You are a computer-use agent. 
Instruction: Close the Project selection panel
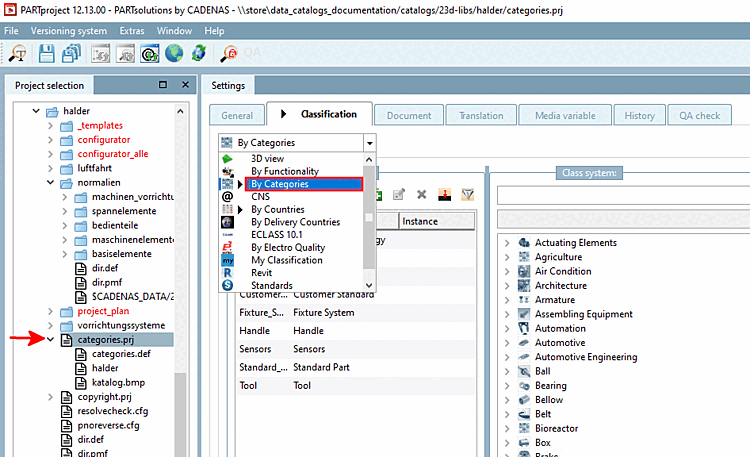186,85
